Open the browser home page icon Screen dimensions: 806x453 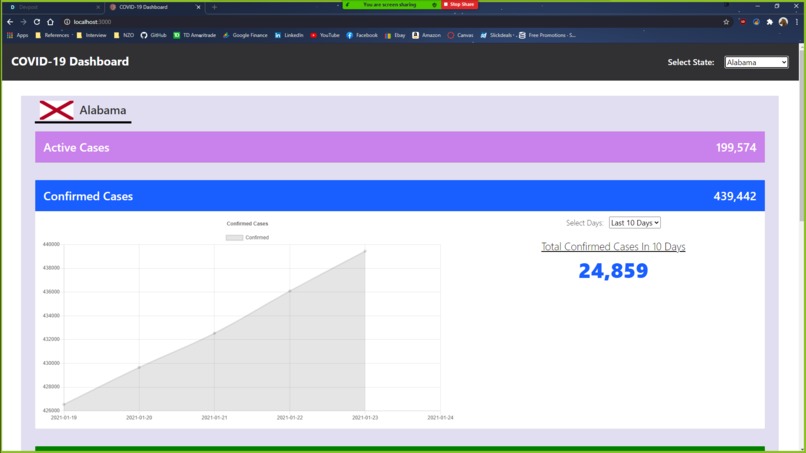tap(50, 22)
